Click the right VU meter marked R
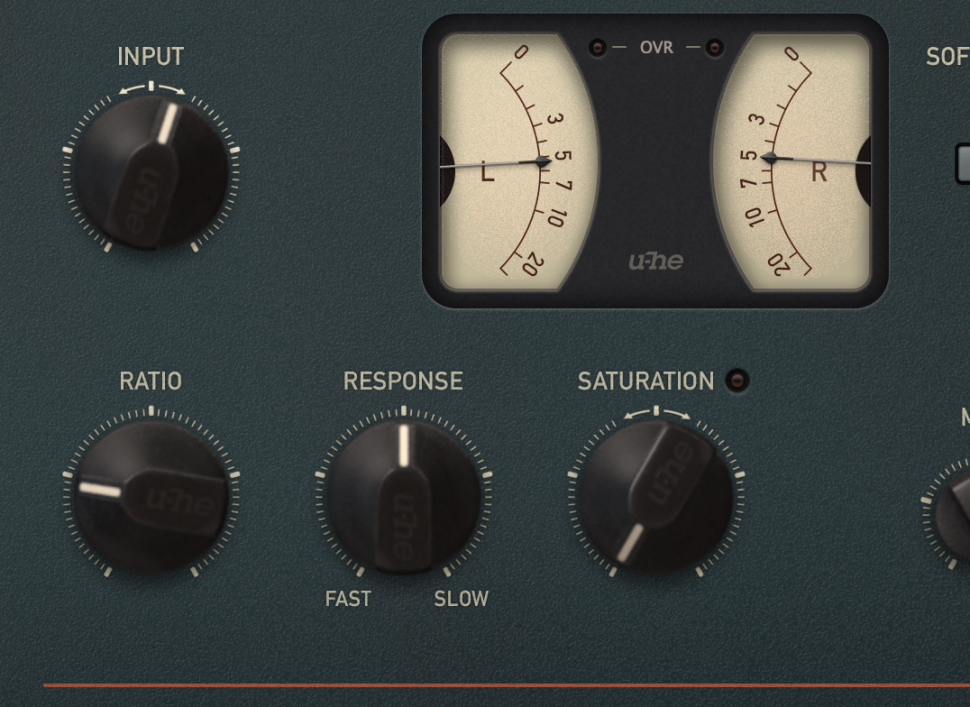 point(792,161)
